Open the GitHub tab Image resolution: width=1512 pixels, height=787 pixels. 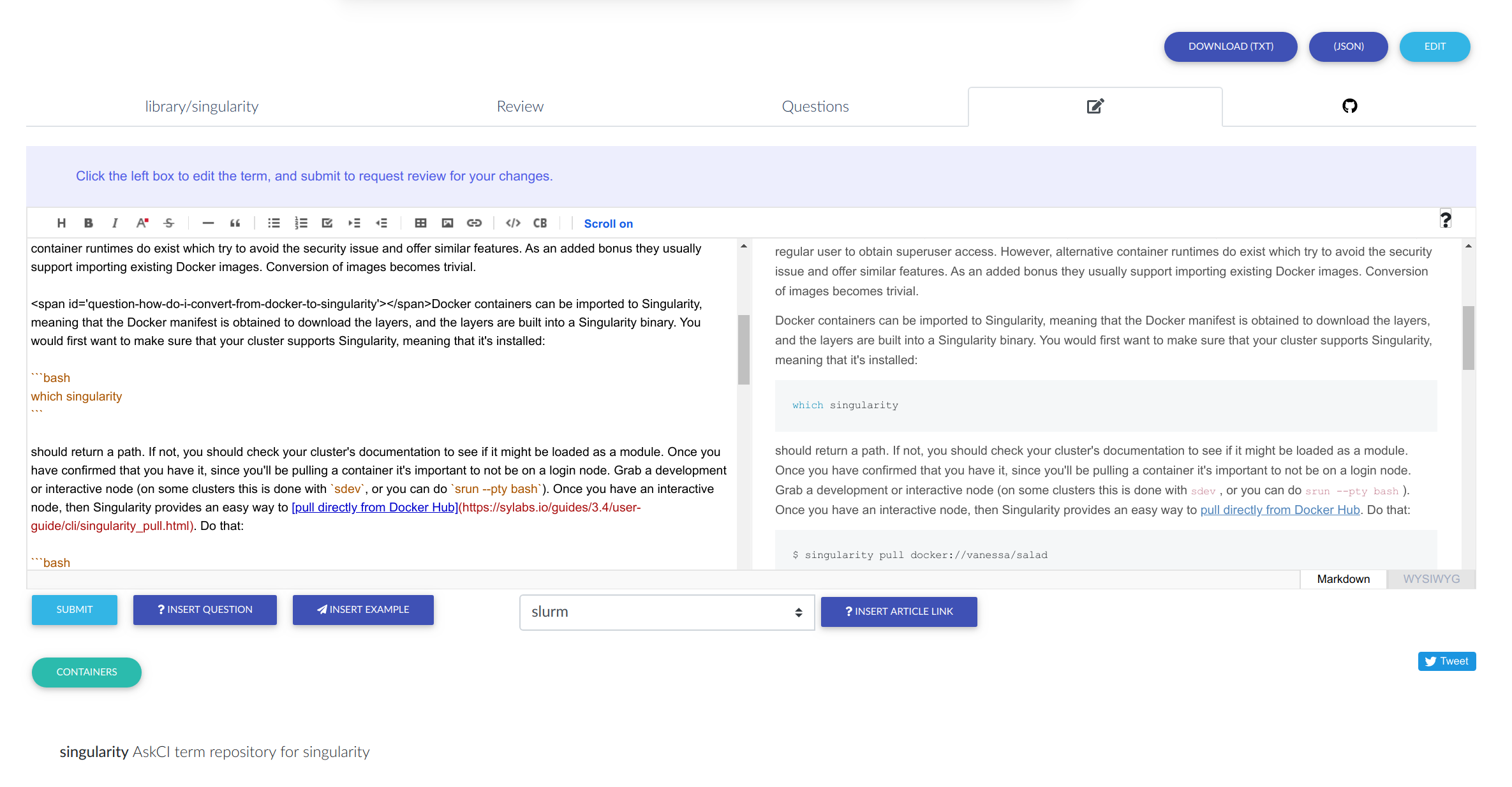pyautogui.click(x=1349, y=107)
